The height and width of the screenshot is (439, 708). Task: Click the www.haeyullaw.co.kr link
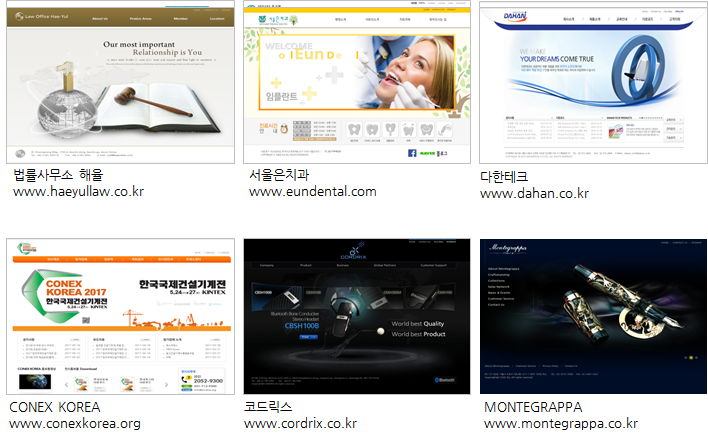[x=79, y=192]
